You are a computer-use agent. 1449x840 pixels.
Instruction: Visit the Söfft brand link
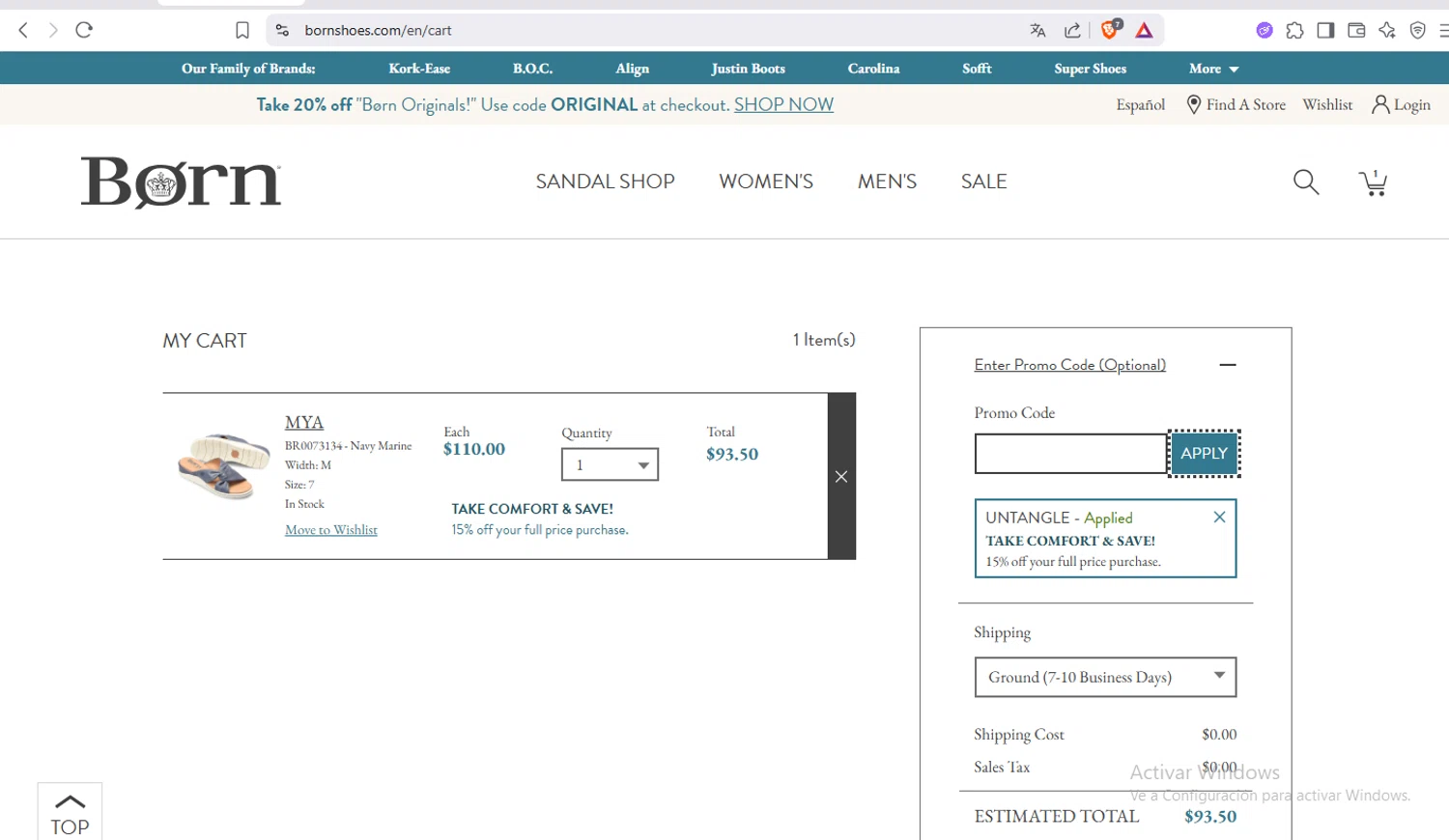point(977,69)
